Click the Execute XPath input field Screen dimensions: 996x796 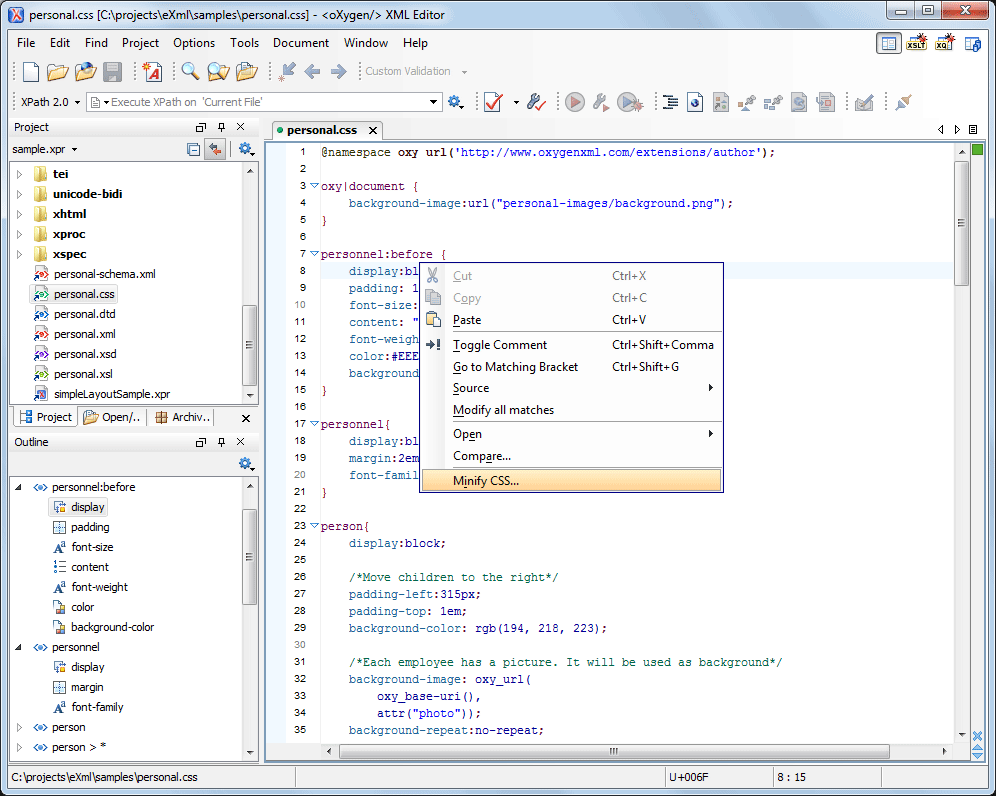point(264,102)
